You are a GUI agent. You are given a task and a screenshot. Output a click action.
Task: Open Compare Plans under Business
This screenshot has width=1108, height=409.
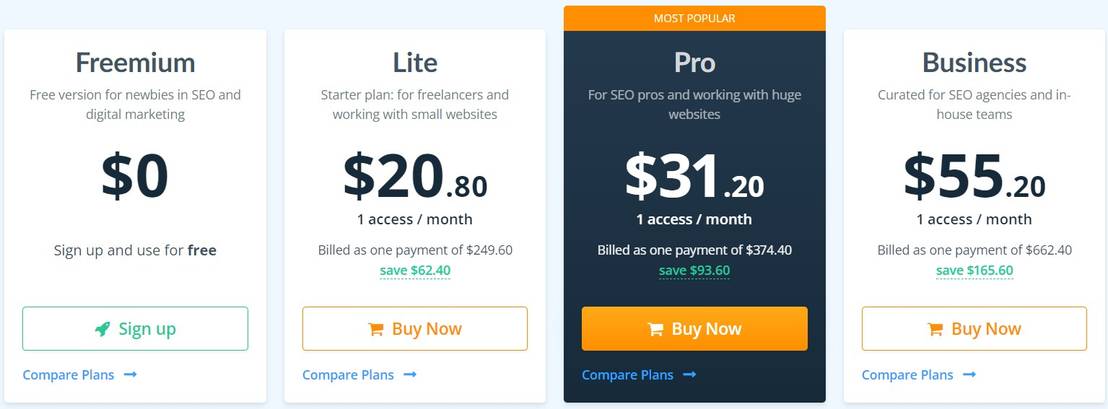pyautogui.click(x=908, y=375)
